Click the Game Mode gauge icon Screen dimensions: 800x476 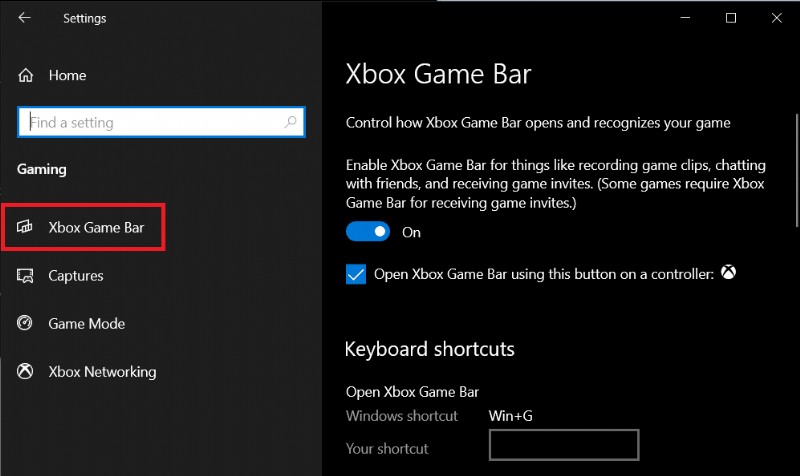click(x=24, y=323)
